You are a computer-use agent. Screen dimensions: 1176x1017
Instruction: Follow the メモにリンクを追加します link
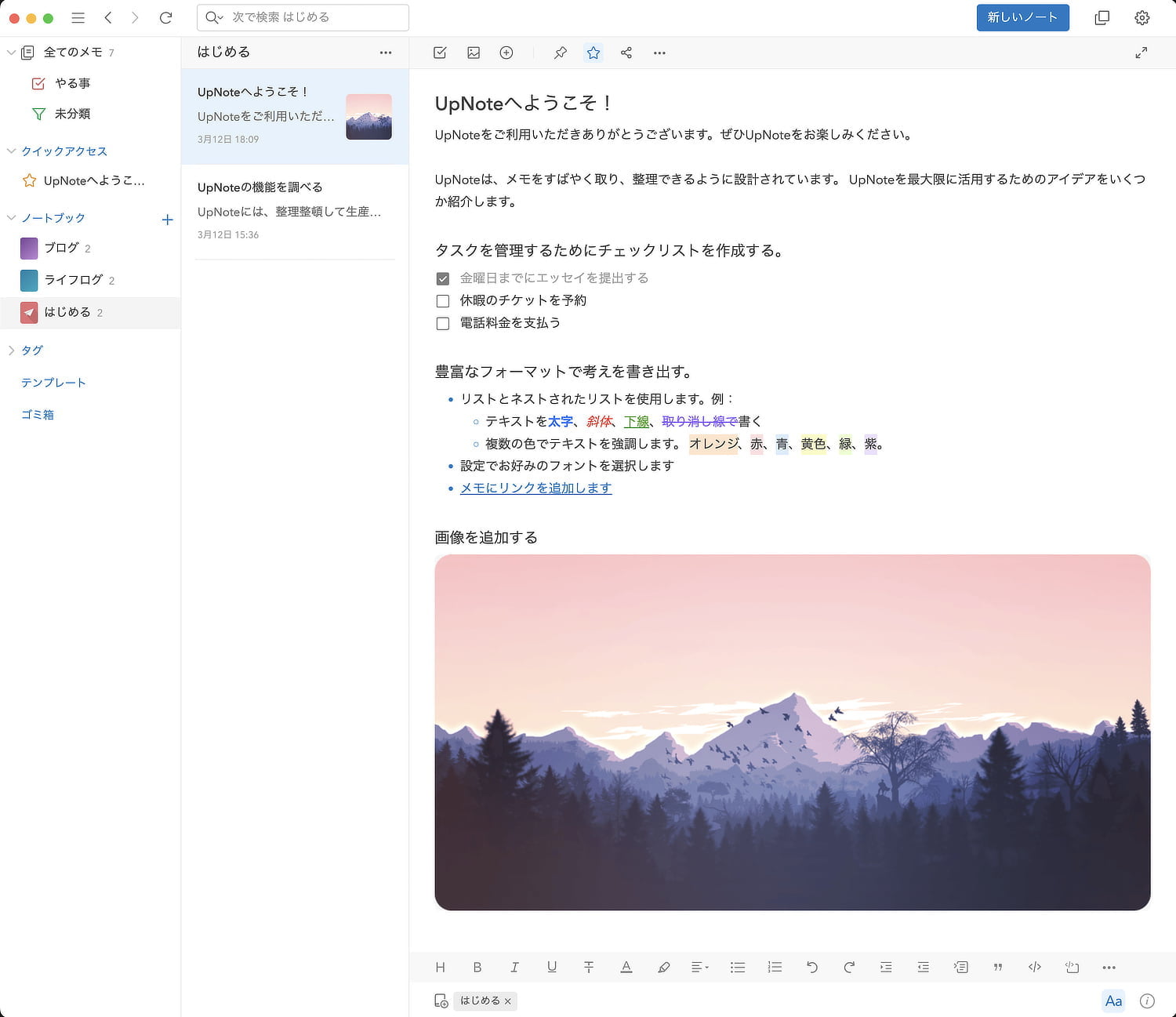[x=535, y=488]
